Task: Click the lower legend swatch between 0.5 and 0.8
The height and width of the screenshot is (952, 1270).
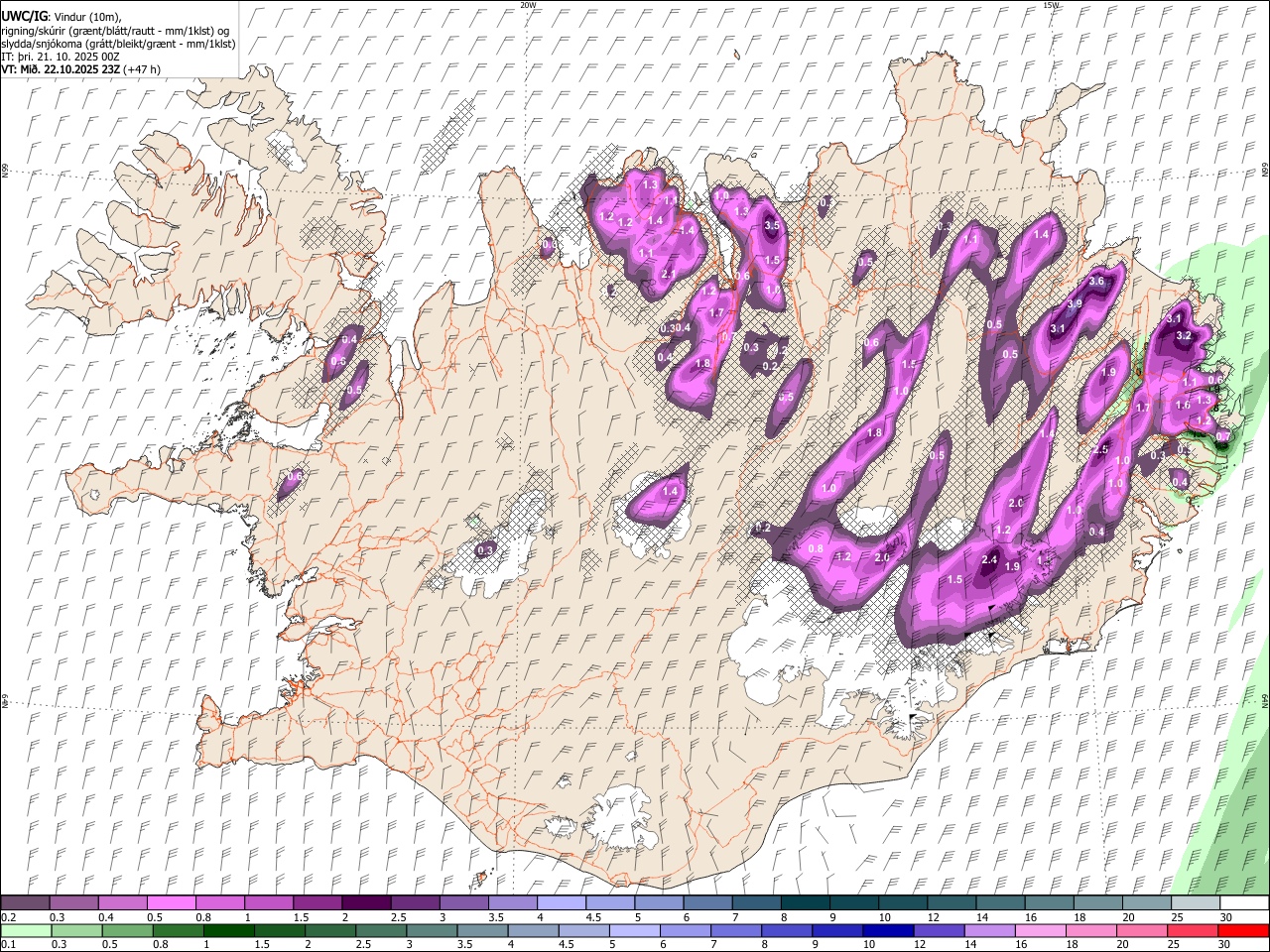Action: pos(127,930)
